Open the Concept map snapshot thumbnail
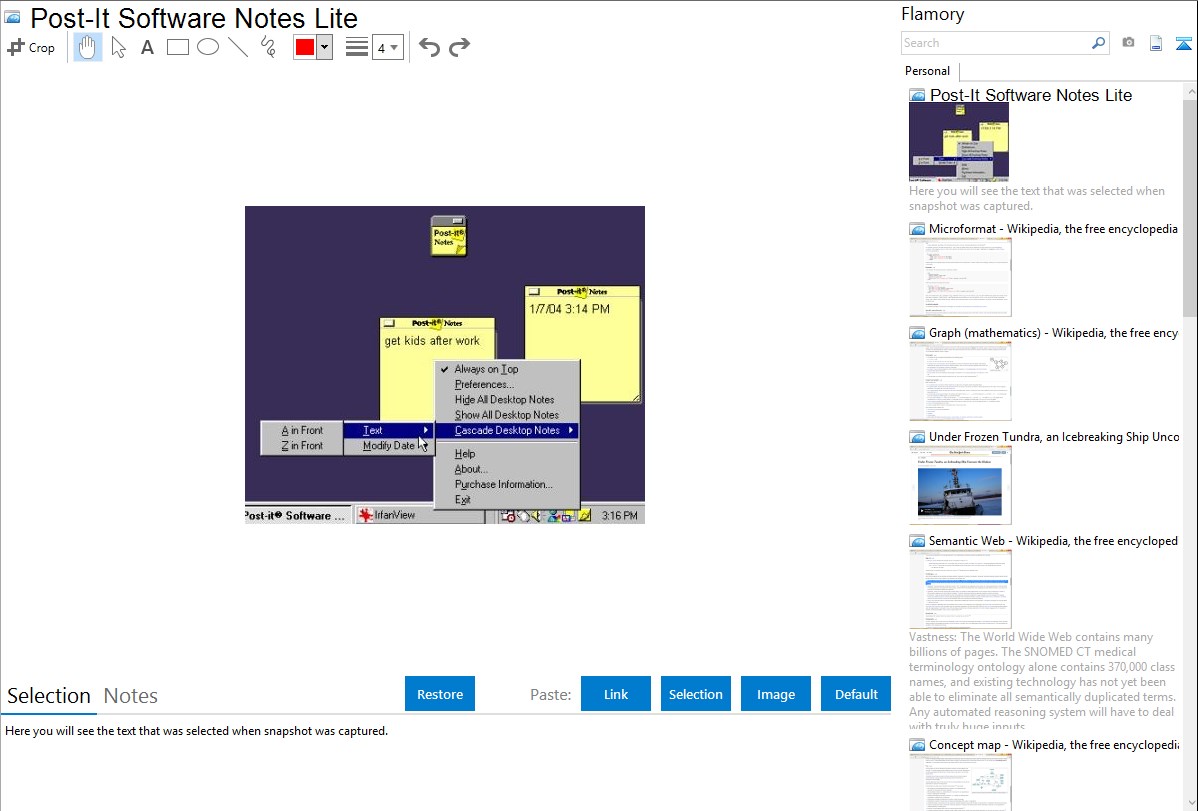This screenshot has height=811, width=1198. pos(960,783)
